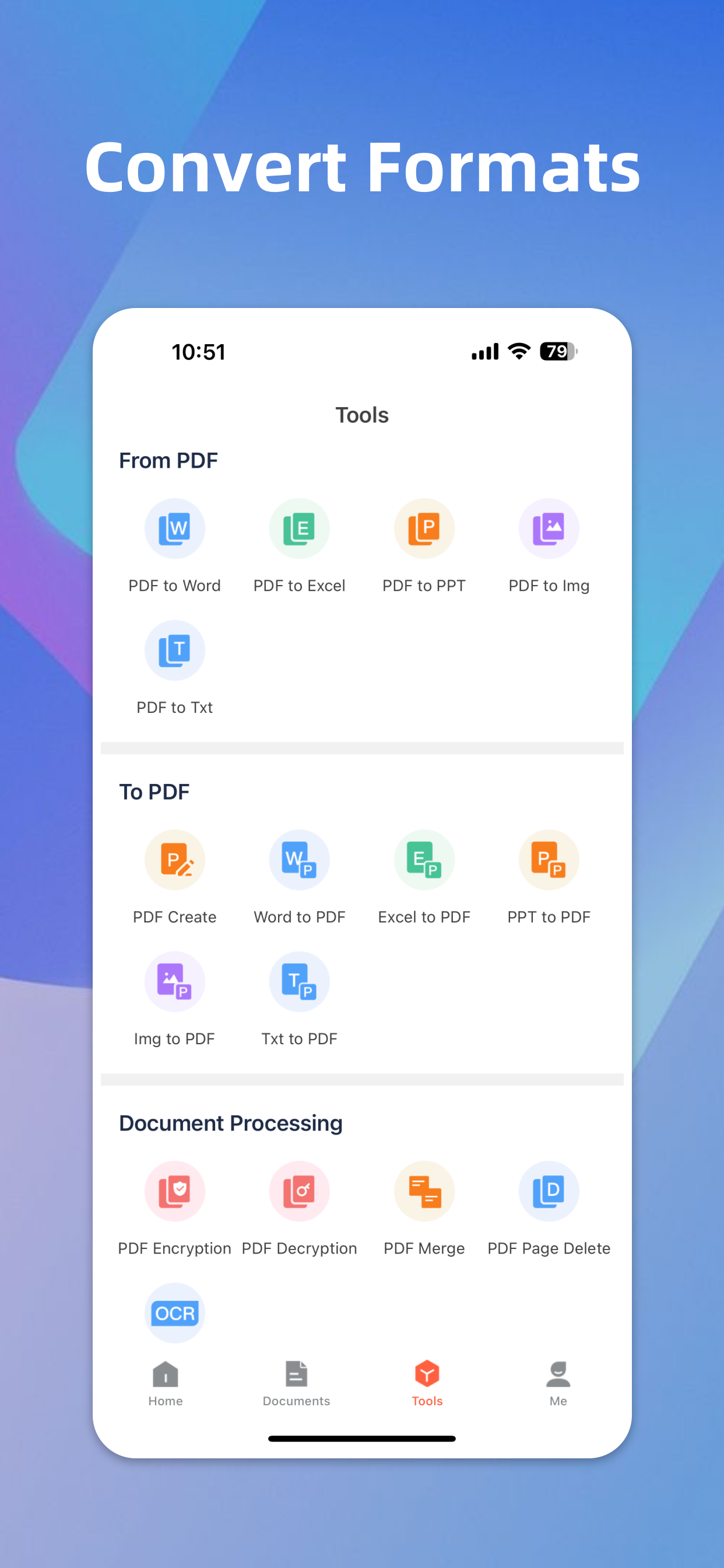
Task: Tap the cellular signal bars icon
Action: pyautogui.click(x=485, y=351)
